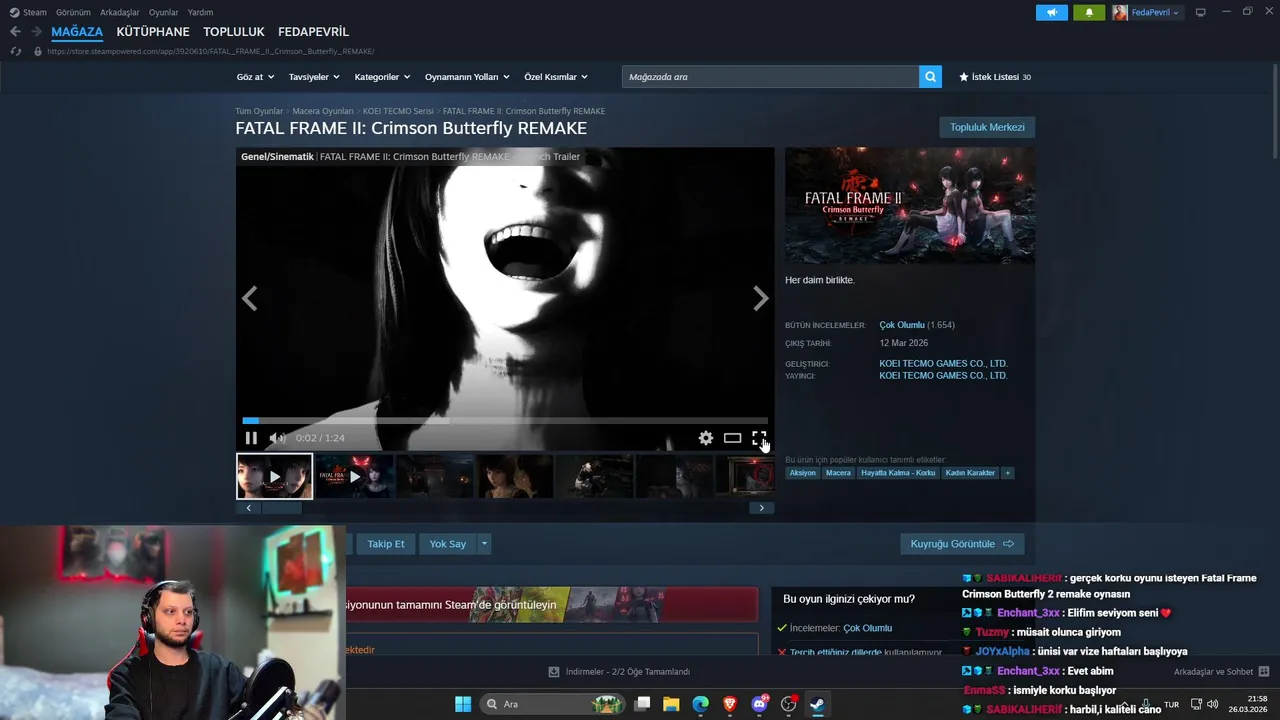1280x720 pixels.
Task: Select the Kadın Karakter tag
Action: coord(970,473)
